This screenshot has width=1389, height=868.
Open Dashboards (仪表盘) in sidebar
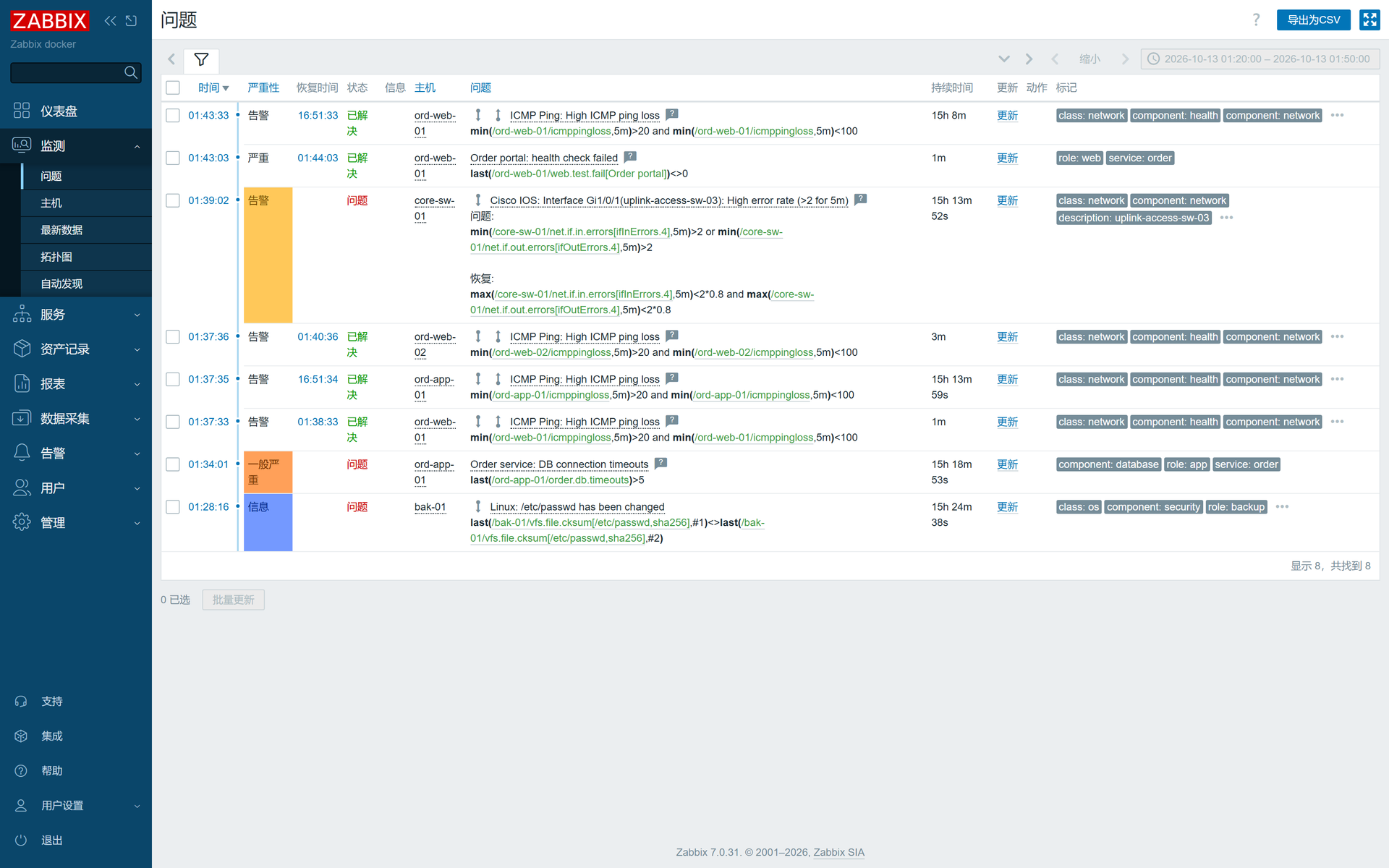click(x=76, y=111)
